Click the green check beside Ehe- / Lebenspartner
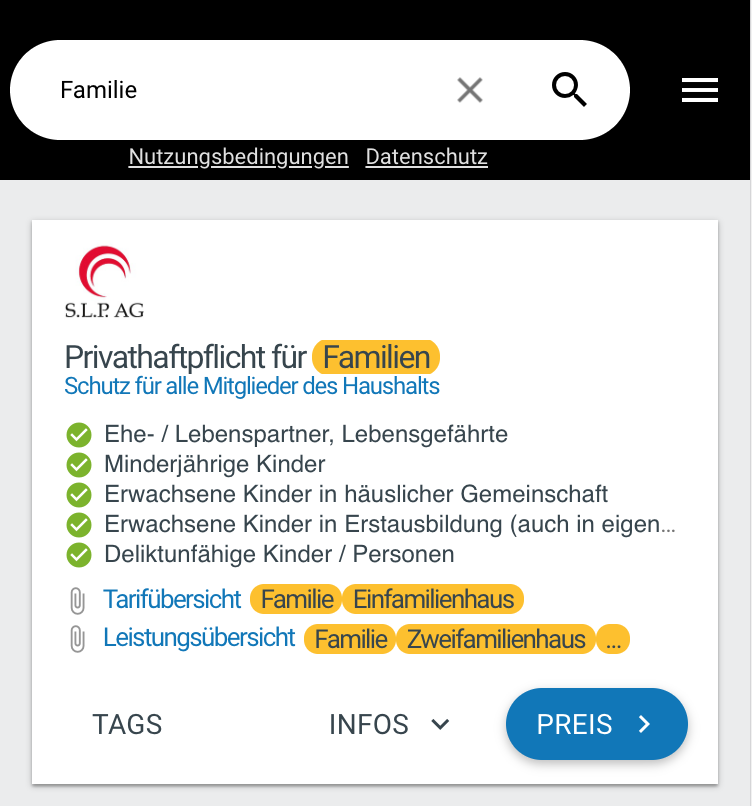752x806 pixels. coord(79,435)
